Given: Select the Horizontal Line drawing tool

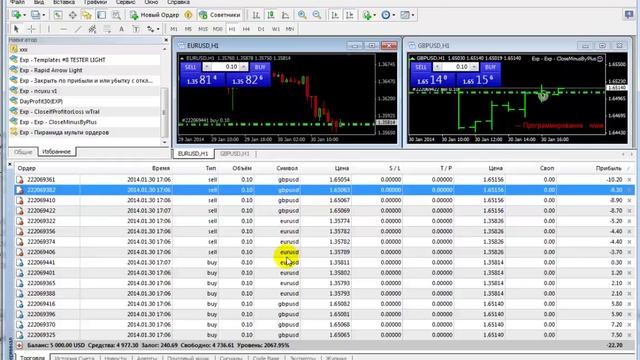Looking at the screenshot, I should [x=63, y=29].
